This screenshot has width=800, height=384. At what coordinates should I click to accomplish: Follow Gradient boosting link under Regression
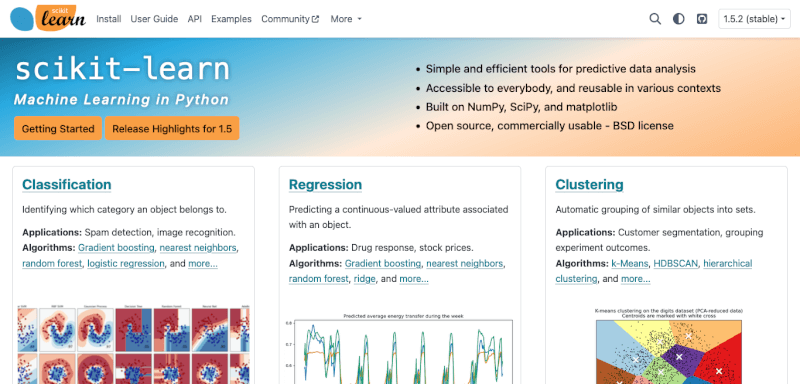pyautogui.click(x=383, y=264)
